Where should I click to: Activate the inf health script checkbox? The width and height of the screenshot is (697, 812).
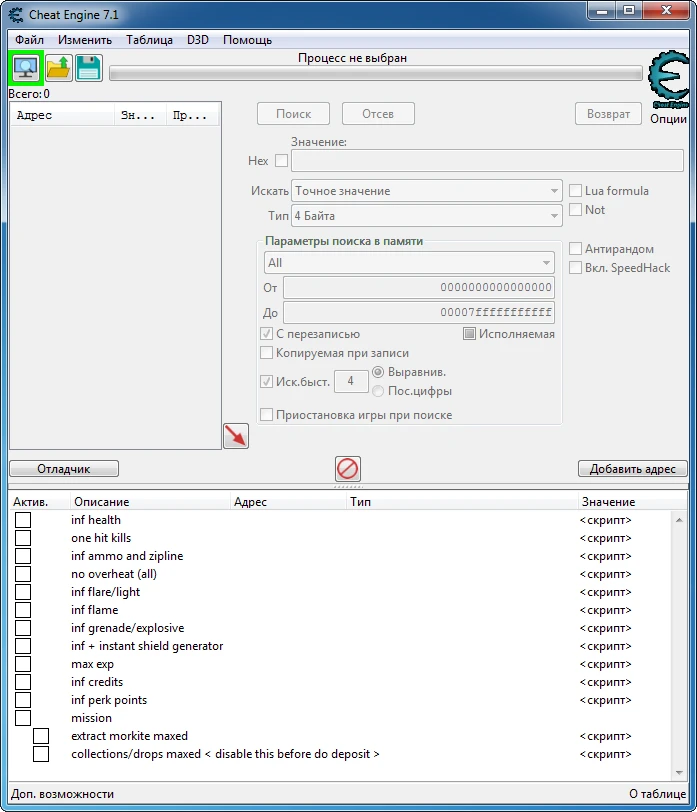23,520
